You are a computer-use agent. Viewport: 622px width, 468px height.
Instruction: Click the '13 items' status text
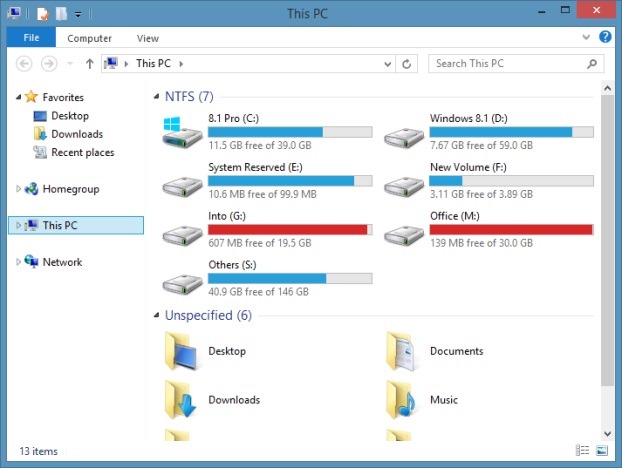(x=38, y=451)
